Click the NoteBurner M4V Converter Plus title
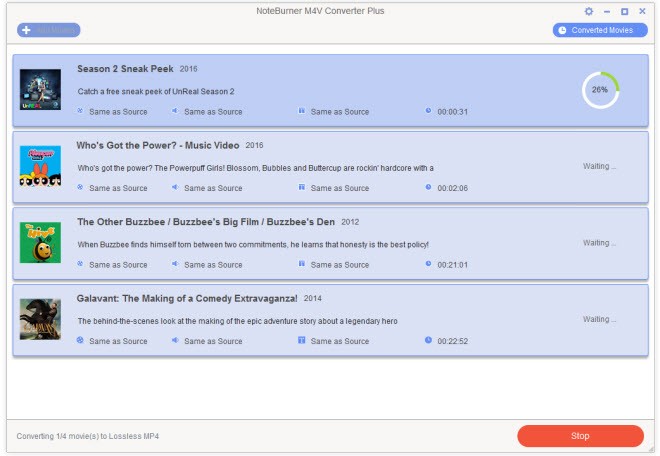Screen dimensions: 660x456 [320, 11]
